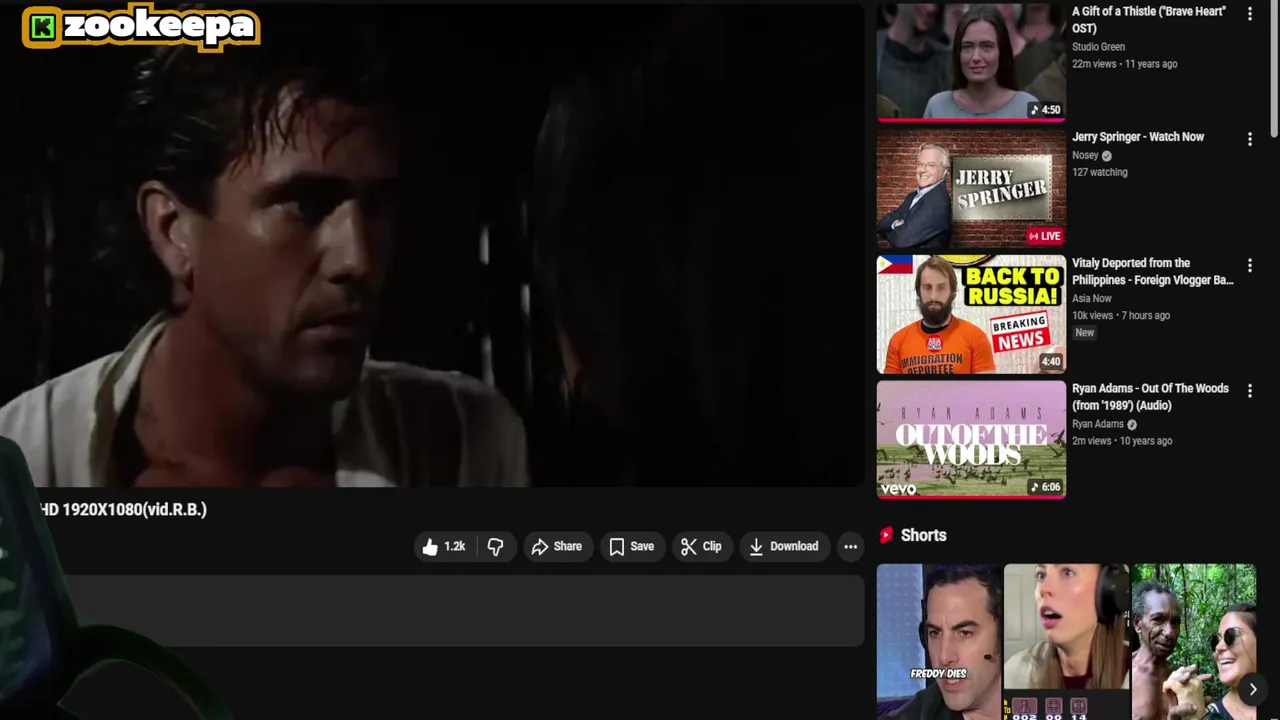The height and width of the screenshot is (720, 1280).
Task: Open Jerry Springer live stream thumbnail
Action: click(971, 188)
